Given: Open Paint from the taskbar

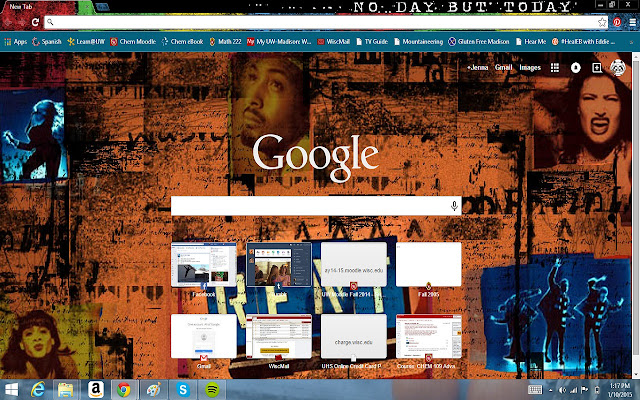Looking at the screenshot, I should click(x=153, y=390).
